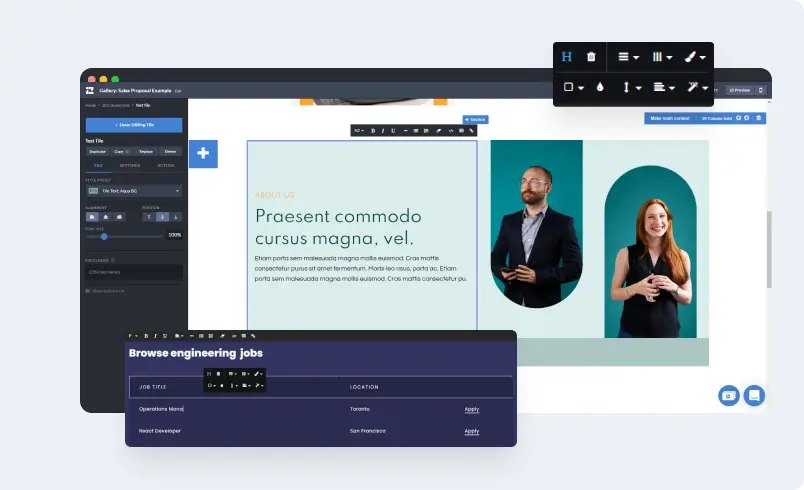This screenshot has height=490, width=804.
Task: Toggle the show action area checkbox
Action: click(88, 291)
